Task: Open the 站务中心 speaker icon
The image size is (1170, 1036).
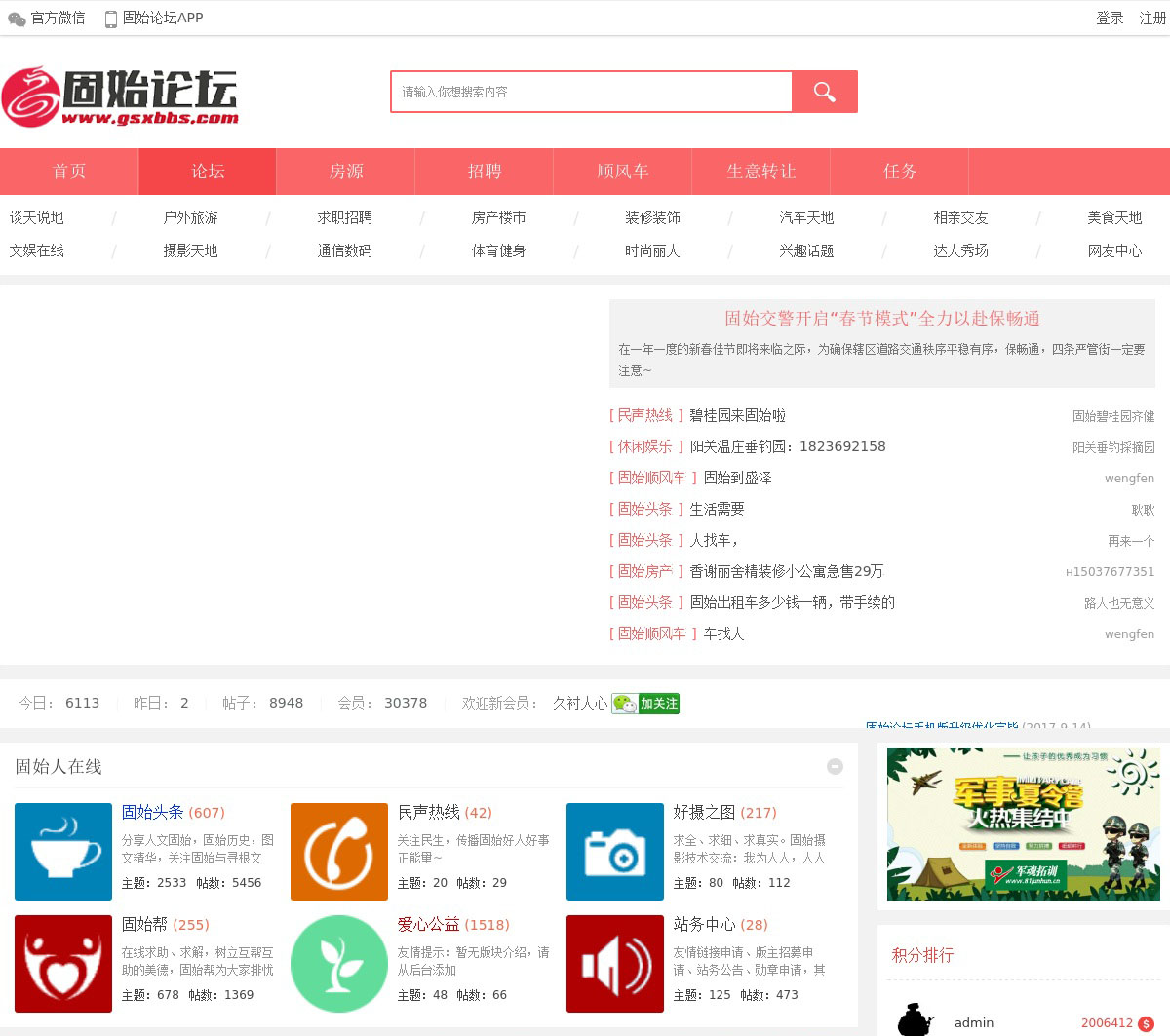Action: [x=614, y=963]
